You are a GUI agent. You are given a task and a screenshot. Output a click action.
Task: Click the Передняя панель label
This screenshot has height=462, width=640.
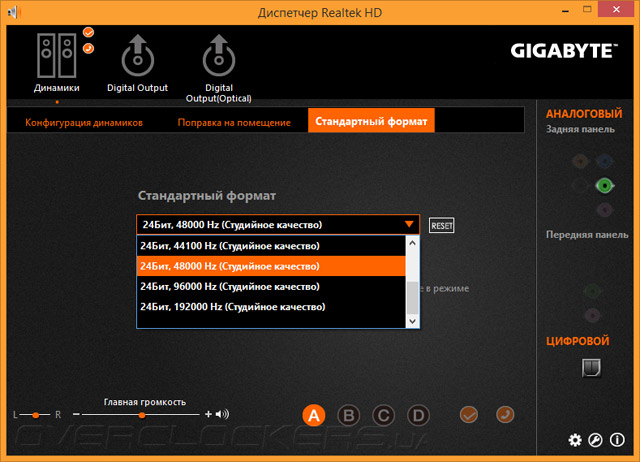pyautogui.click(x=587, y=235)
